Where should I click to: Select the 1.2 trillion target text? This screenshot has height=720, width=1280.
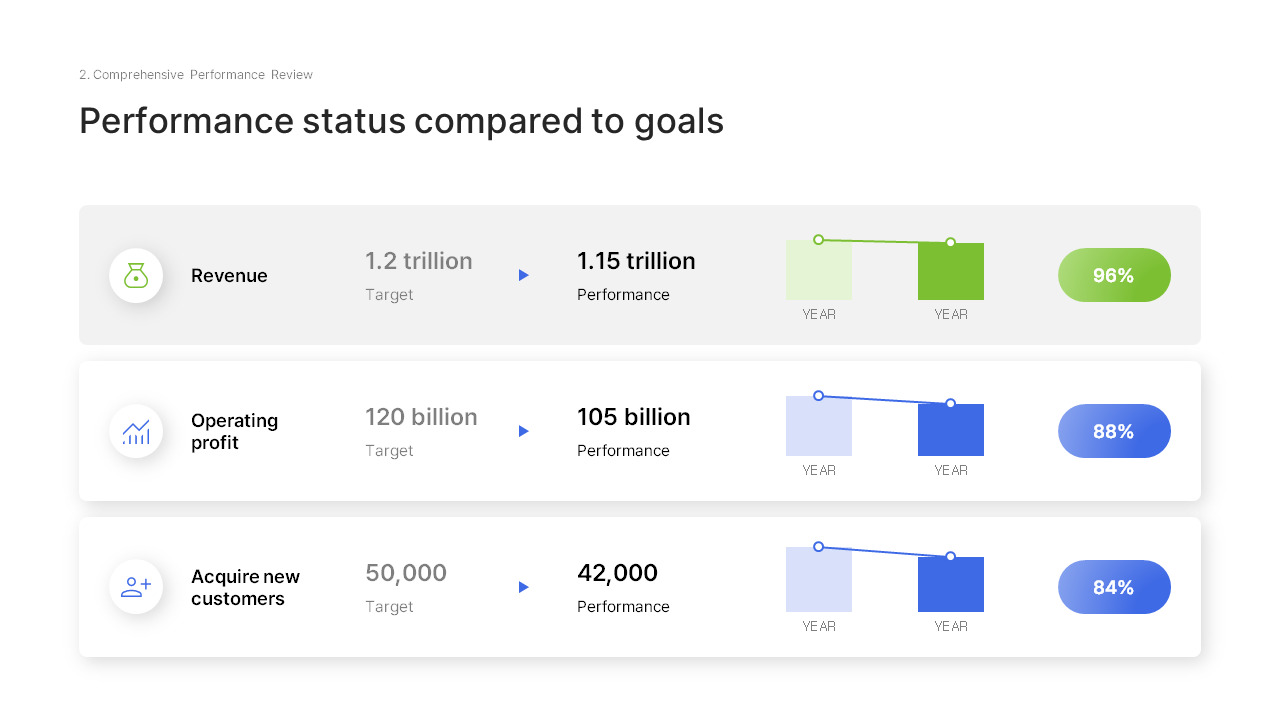pos(419,261)
